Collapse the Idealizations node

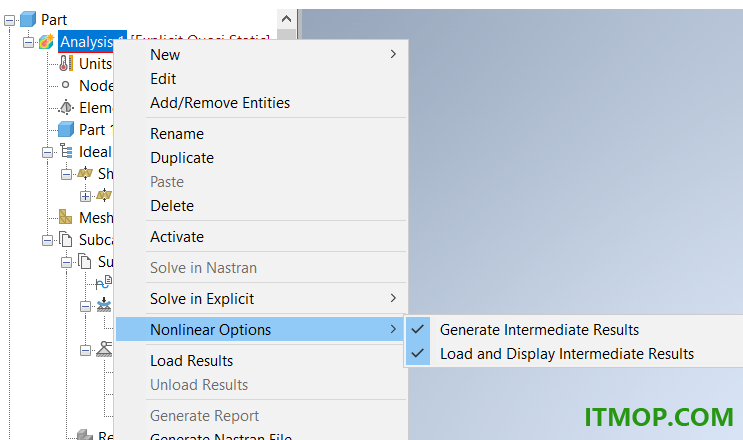[x=47, y=153]
